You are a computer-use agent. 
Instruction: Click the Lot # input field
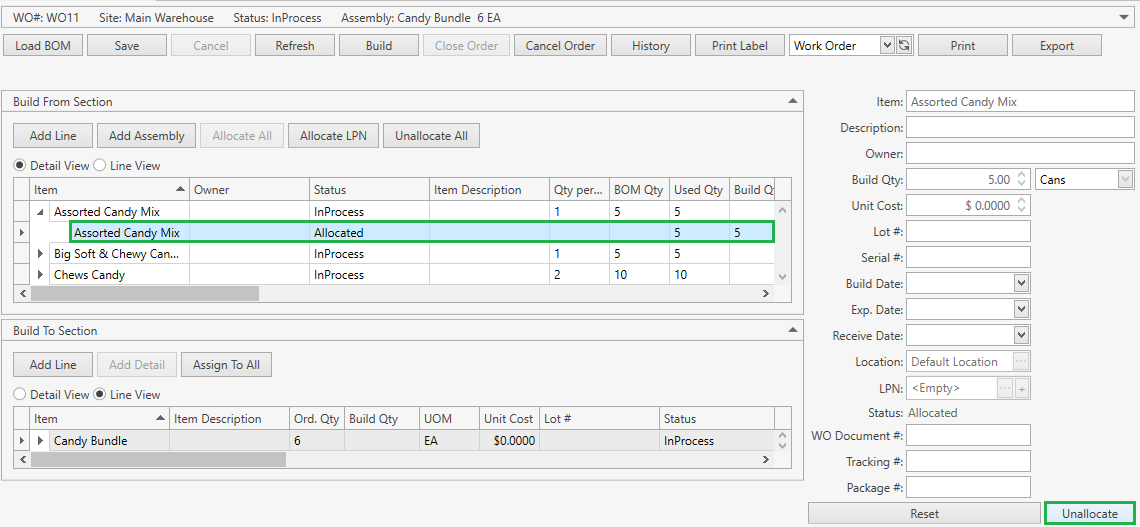point(968,232)
